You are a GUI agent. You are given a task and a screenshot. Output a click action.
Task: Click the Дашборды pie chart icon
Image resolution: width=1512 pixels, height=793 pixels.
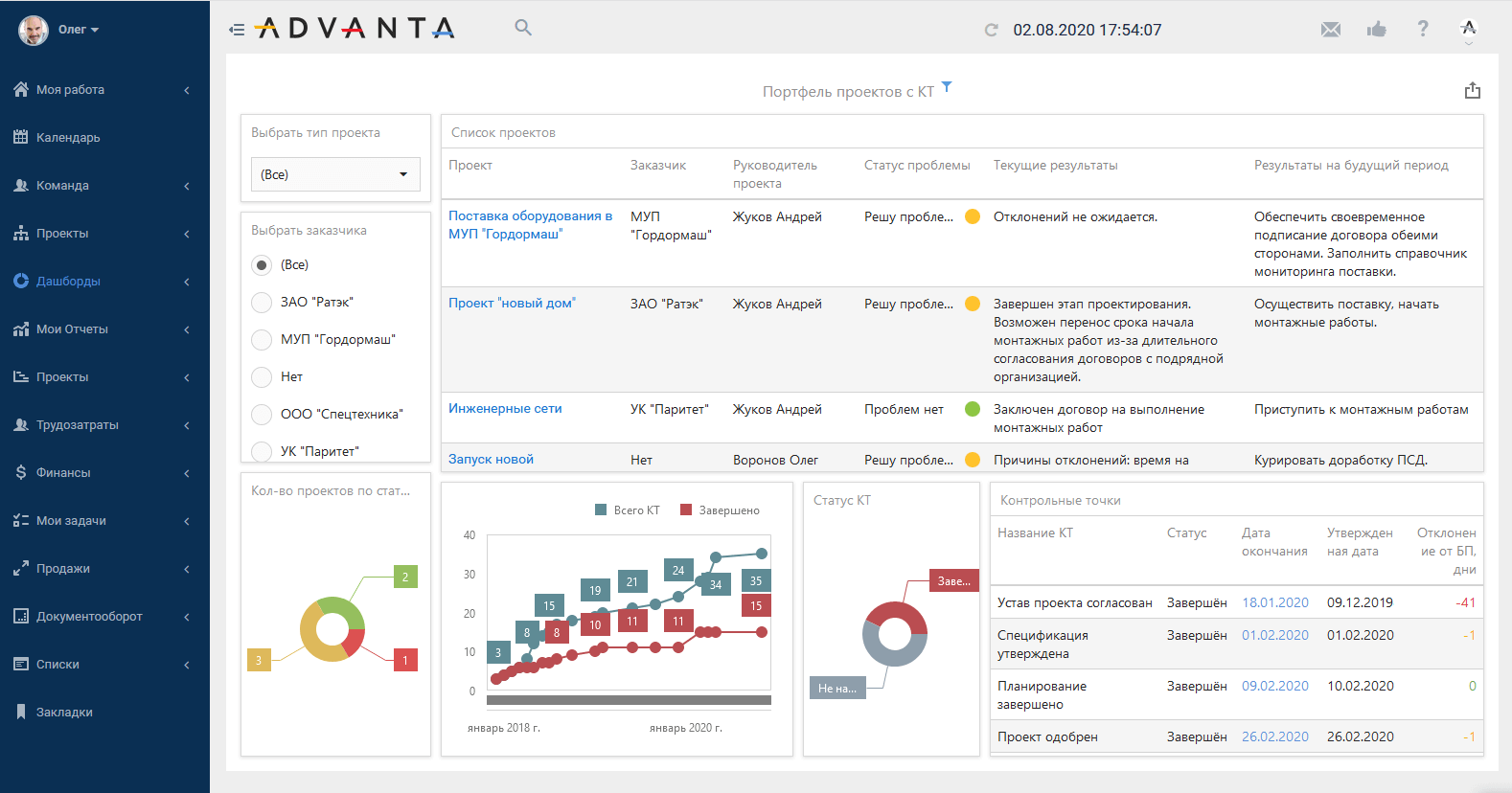(x=21, y=281)
